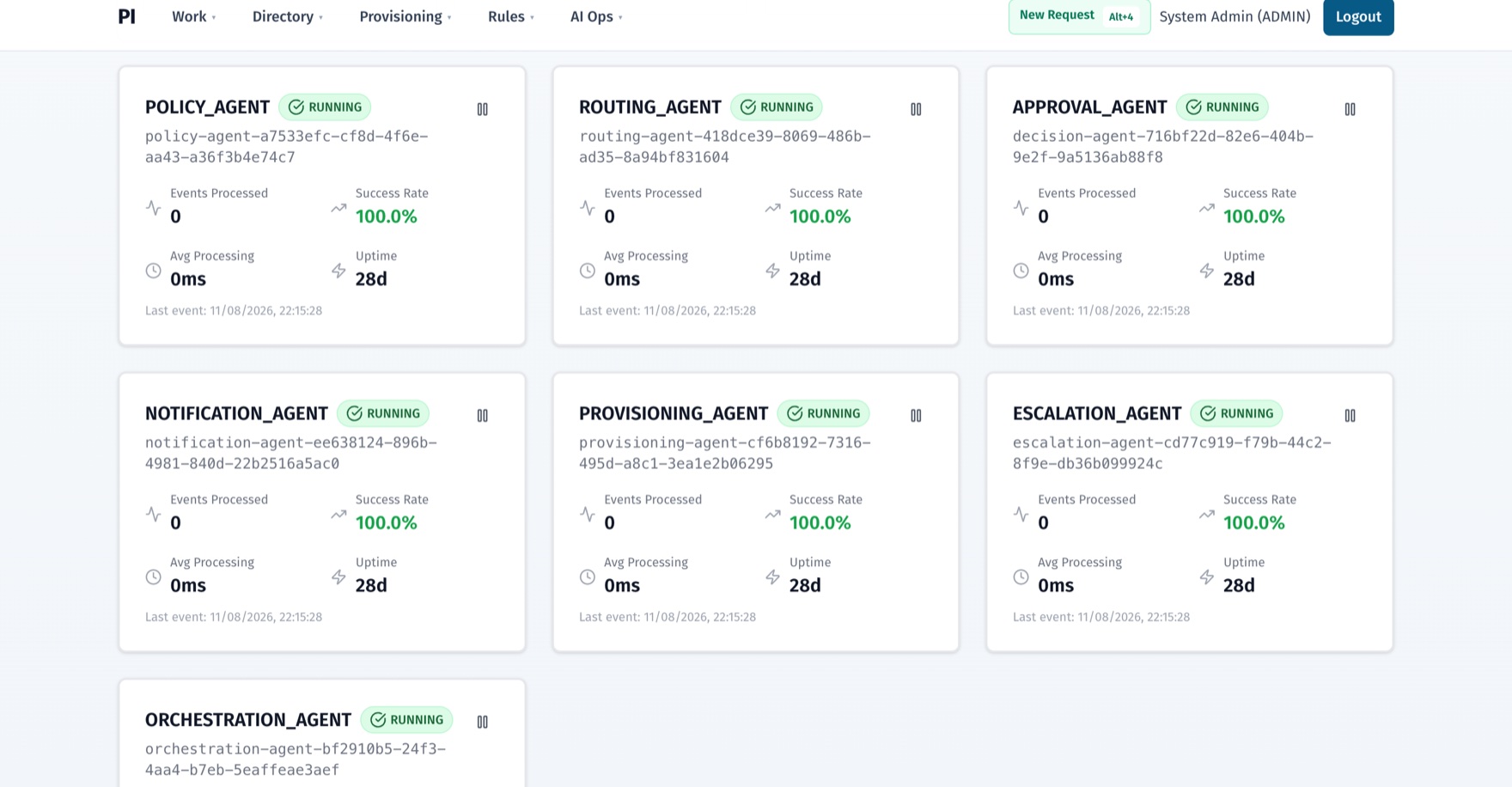Click NOTIFICATION_AGENT avg processing clock icon
Viewport: 1512px width, 787px height.
pos(153,577)
